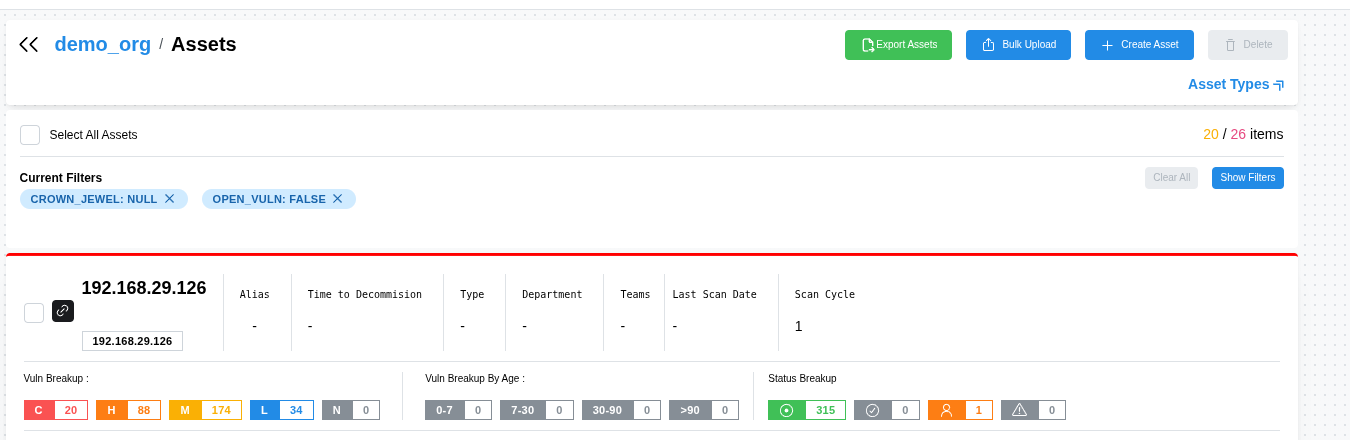Open the Asset Types link
Image resolution: width=1350 pixels, height=440 pixels.
click(x=1235, y=84)
